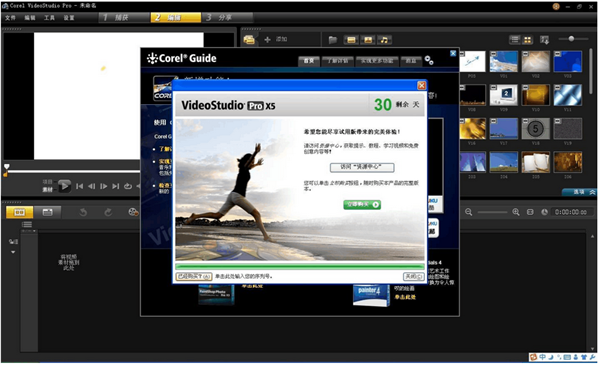
Task: Select the V09 monitor video thumbnail
Action: 504,95
